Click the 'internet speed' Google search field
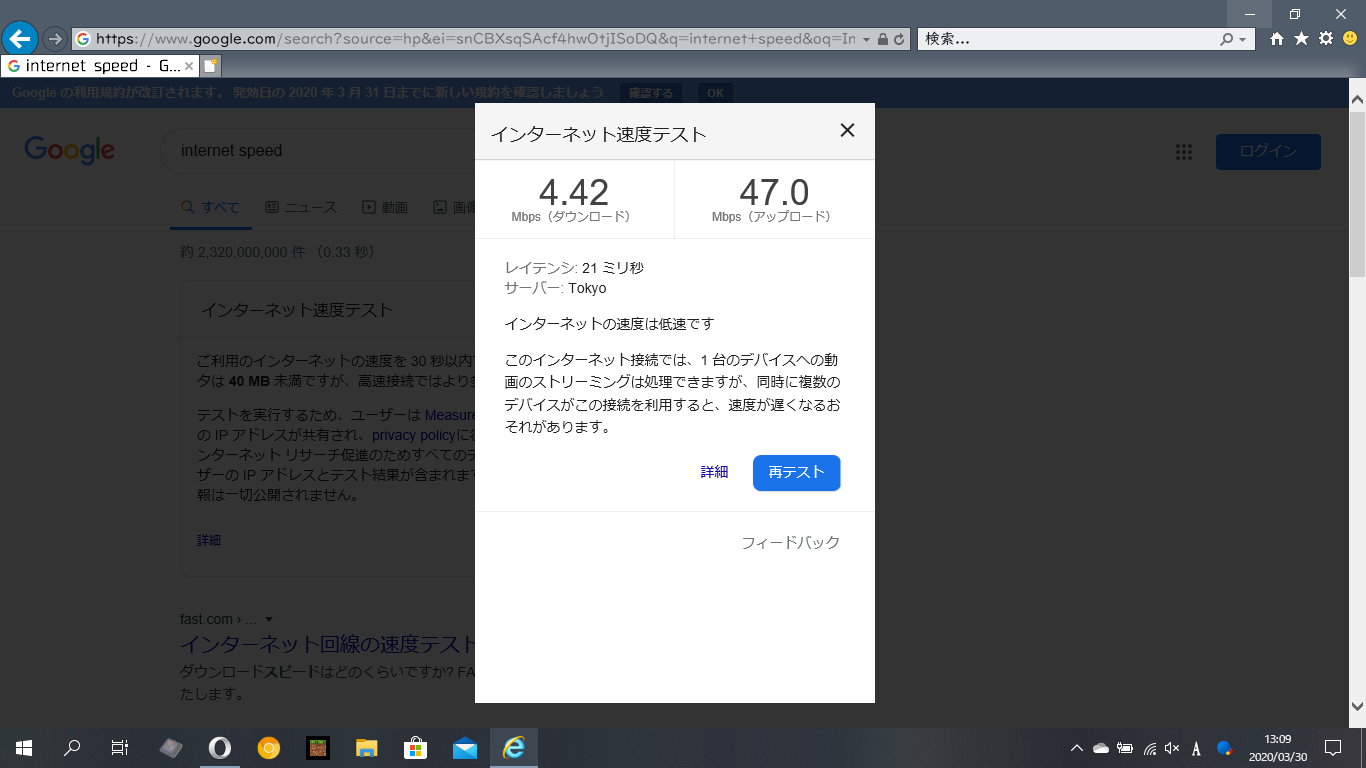Screen dimensions: 1366x768 click(x=320, y=151)
